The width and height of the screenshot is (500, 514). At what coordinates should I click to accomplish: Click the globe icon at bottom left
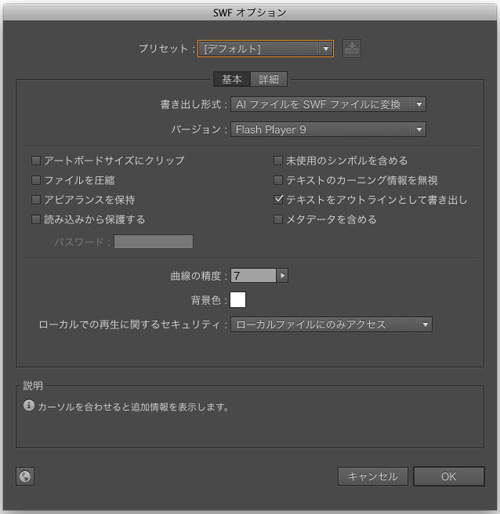[25, 476]
